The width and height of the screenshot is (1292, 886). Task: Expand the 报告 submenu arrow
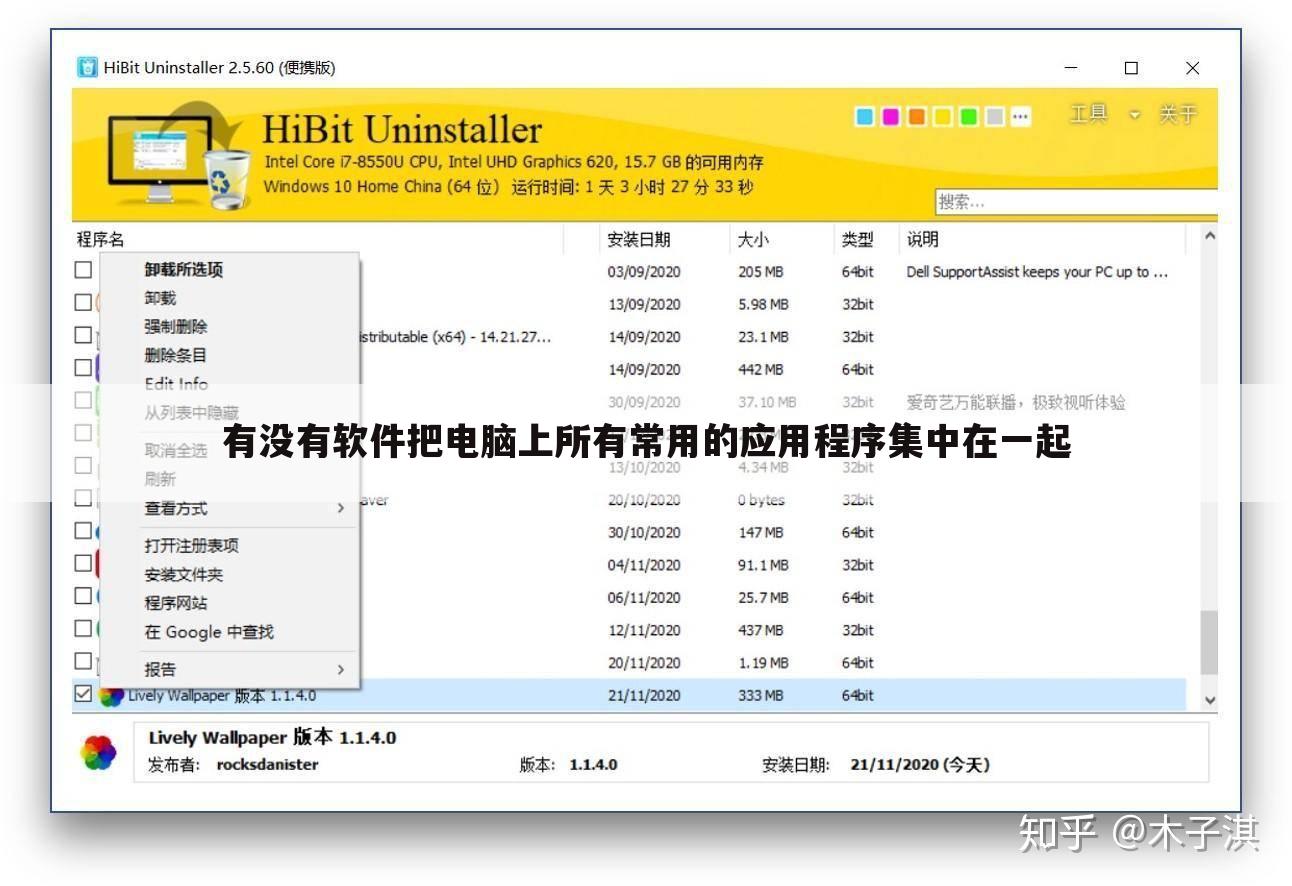(x=340, y=669)
